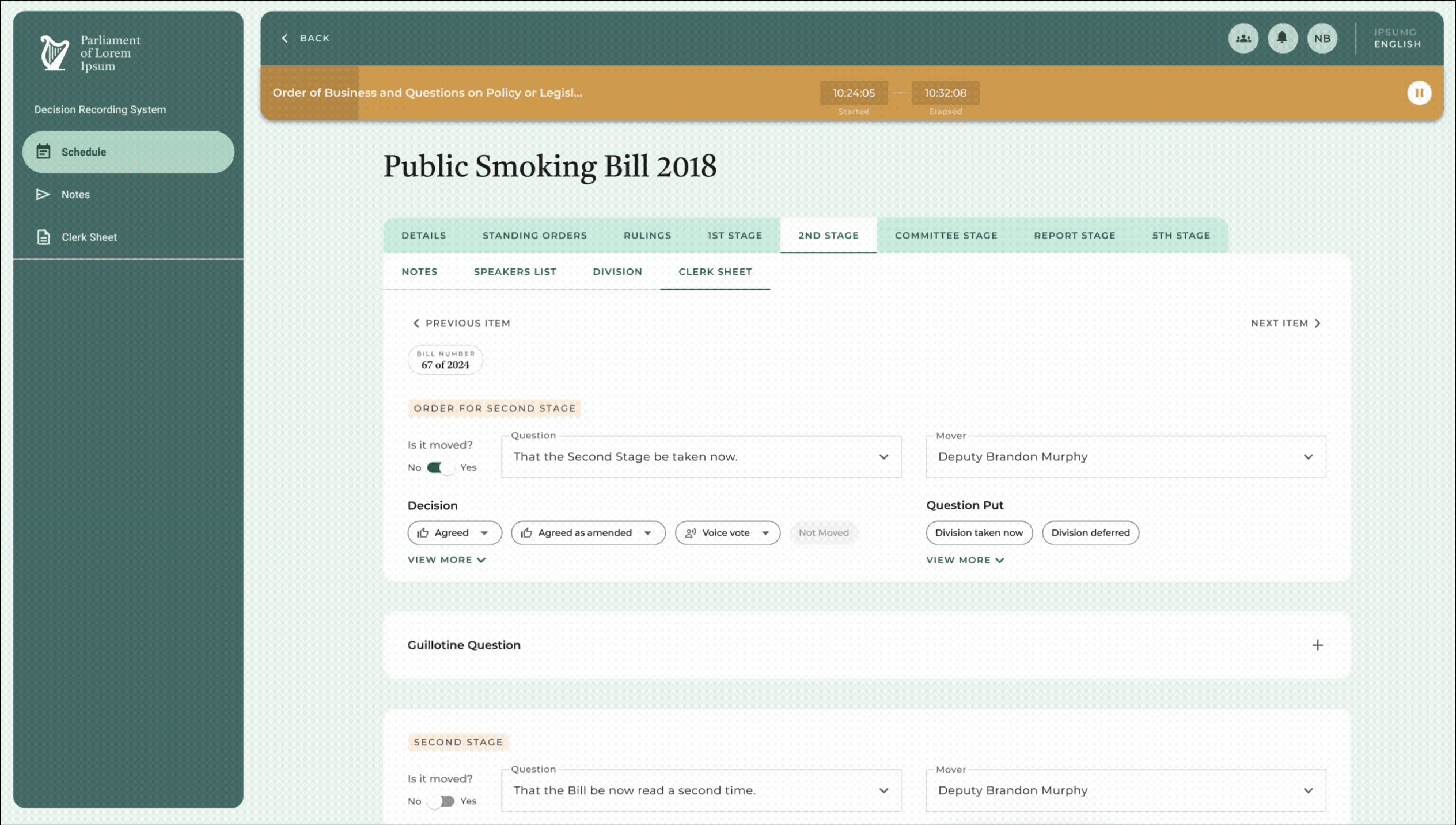
Task: Click View More under Decision
Action: pyautogui.click(x=446, y=560)
